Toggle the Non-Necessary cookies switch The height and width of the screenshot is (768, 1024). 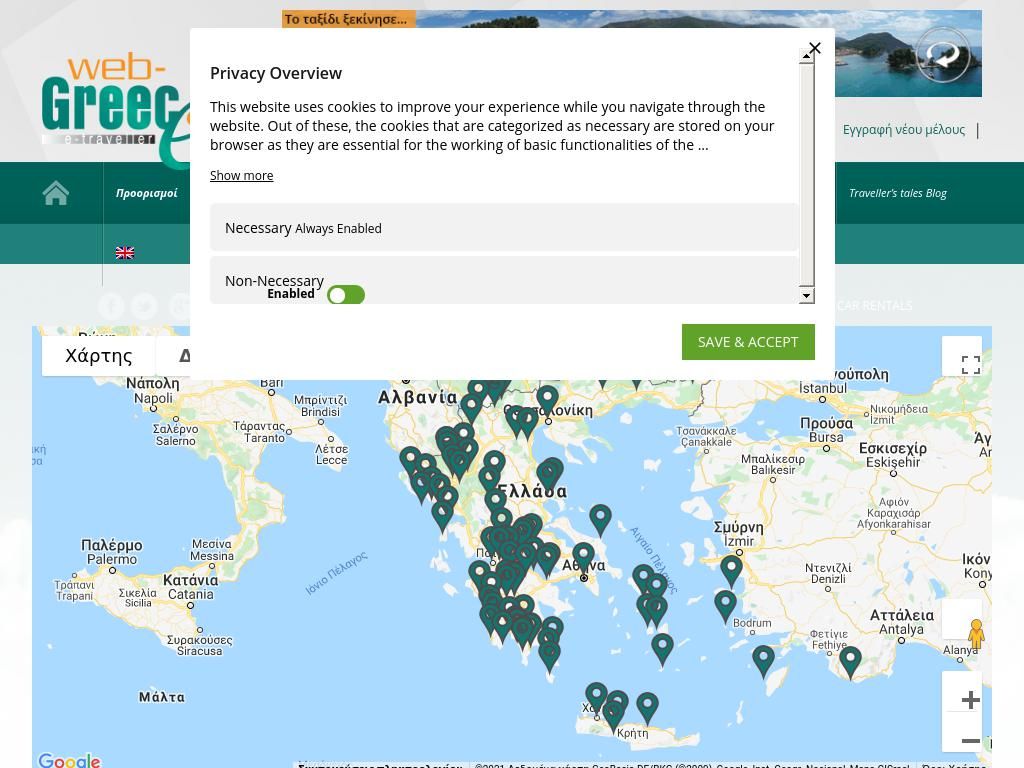coord(346,295)
